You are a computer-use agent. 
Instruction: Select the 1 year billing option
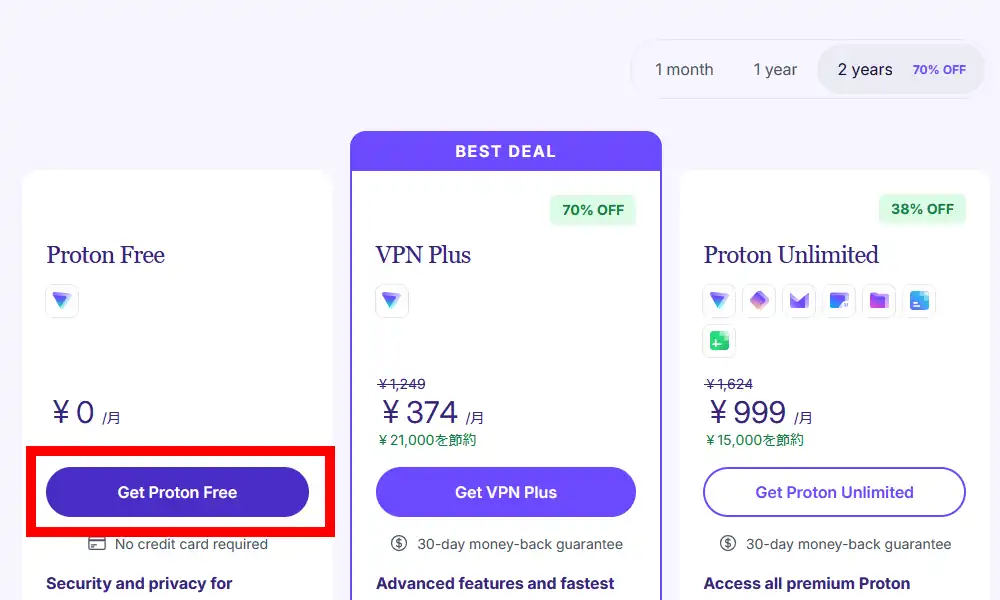pyautogui.click(x=775, y=70)
